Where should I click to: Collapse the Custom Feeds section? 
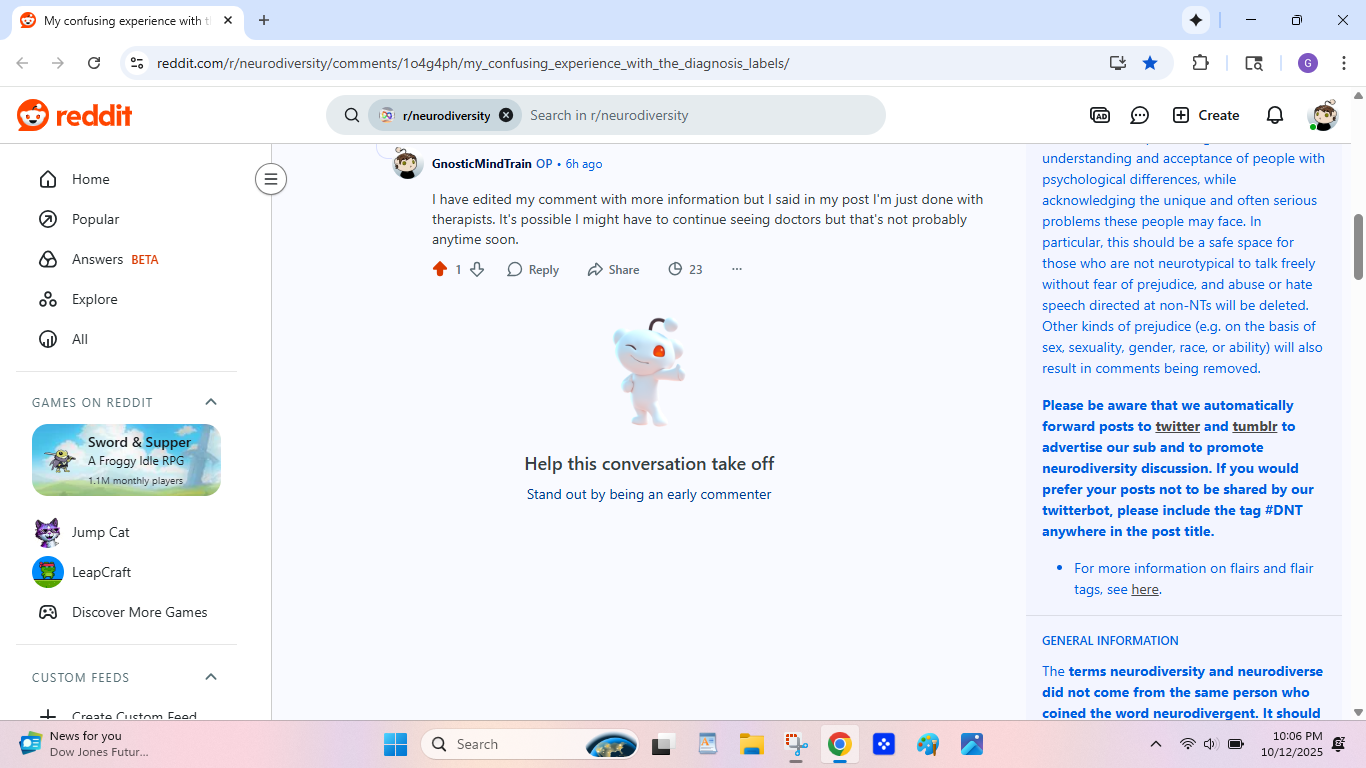pos(211,677)
